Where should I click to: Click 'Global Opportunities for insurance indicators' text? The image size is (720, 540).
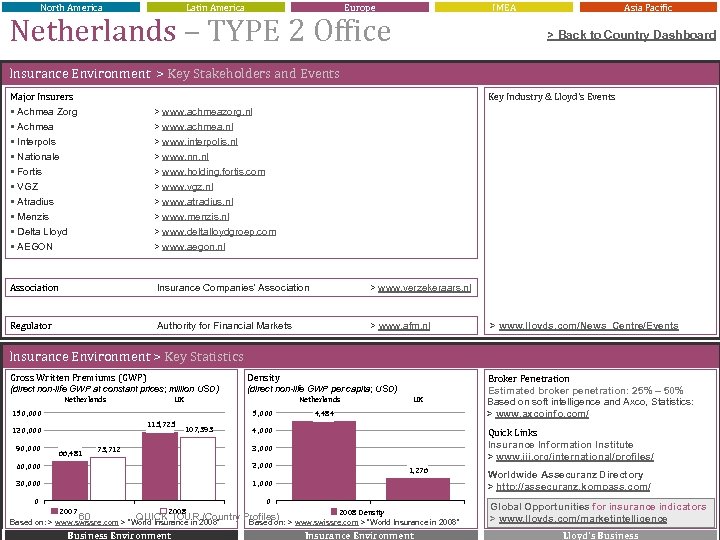598,507
